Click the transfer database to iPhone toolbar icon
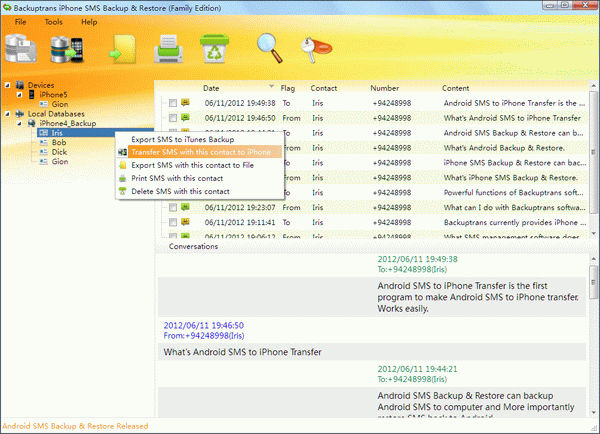The image size is (600, 434). [67, 49]
